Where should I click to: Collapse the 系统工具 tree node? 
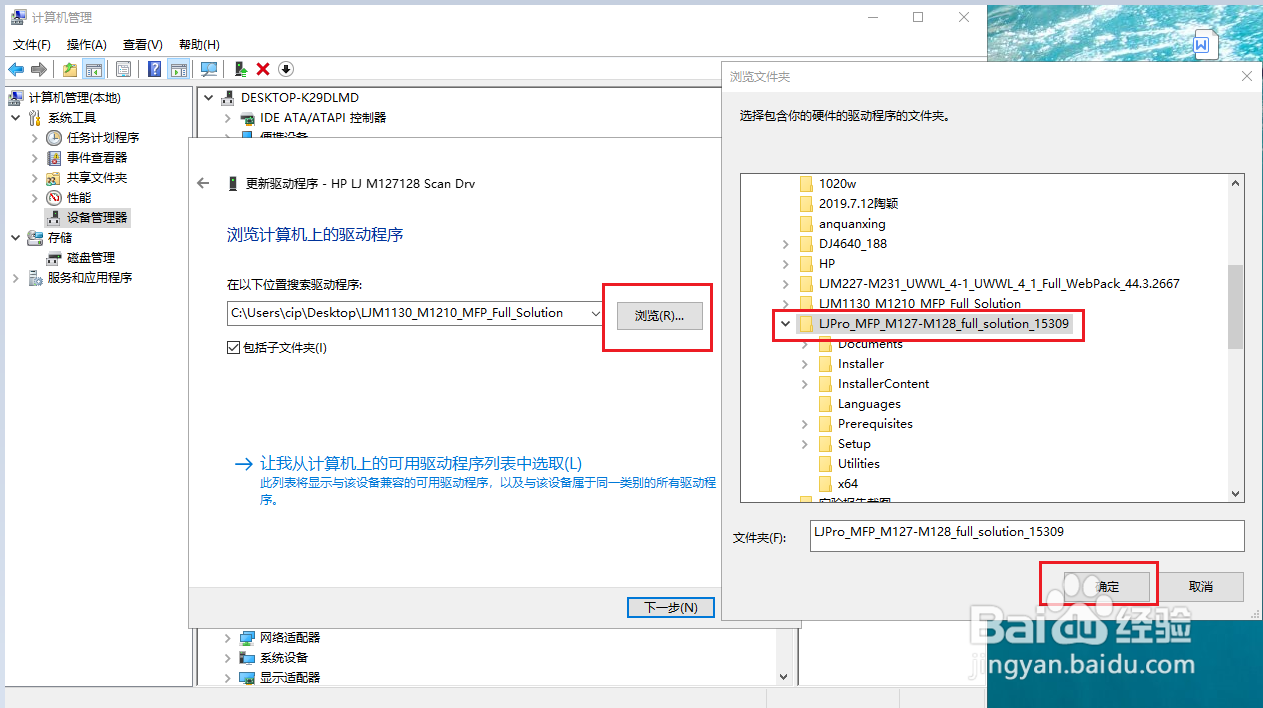[x=16, y=118]
